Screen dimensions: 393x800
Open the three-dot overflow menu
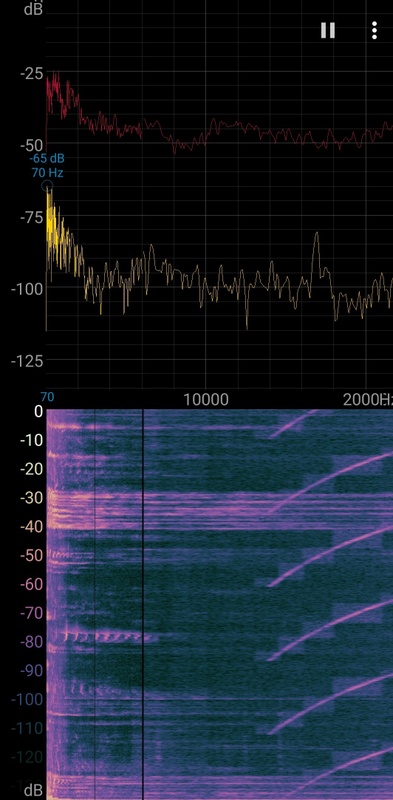coord(375,31)
